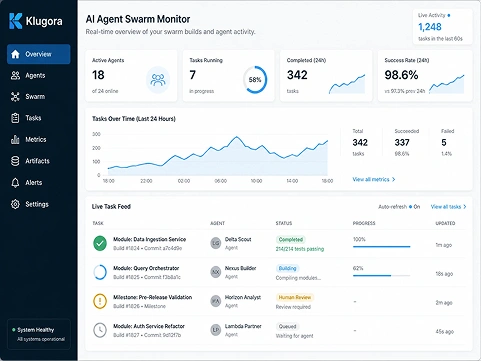The width and height of the screenshot is (481, 361).
Task: Click the Succeeded 337 value
Action: [402, 143]
